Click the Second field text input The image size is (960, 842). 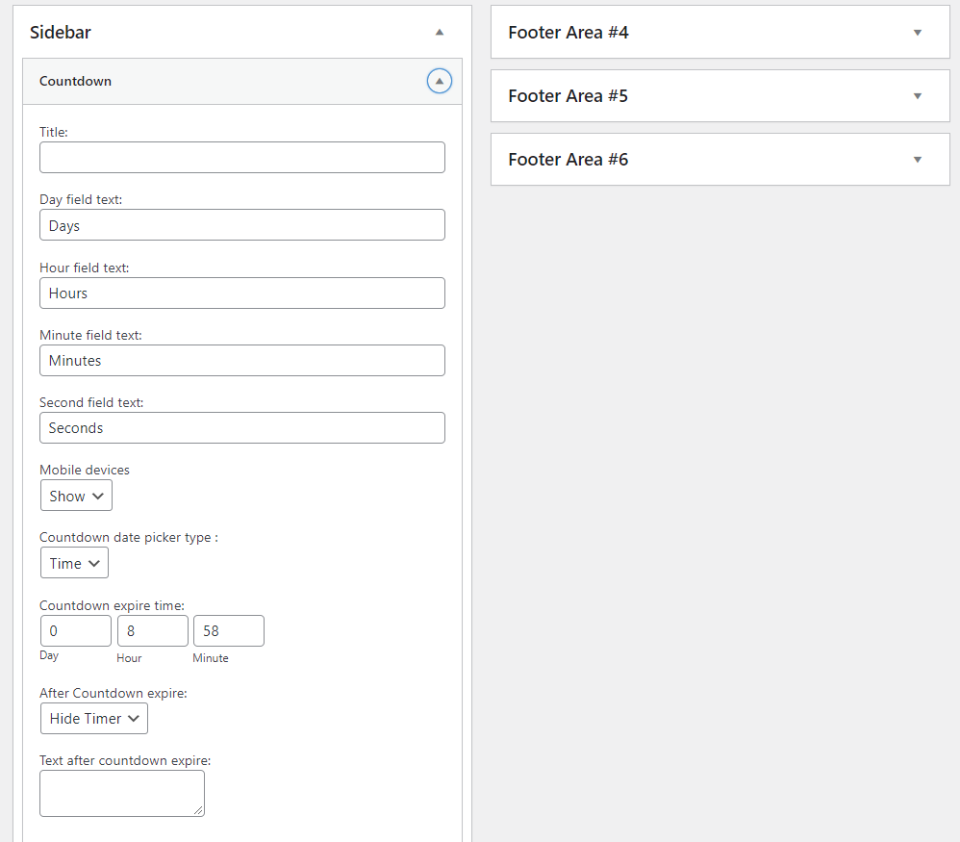point(242,428)
